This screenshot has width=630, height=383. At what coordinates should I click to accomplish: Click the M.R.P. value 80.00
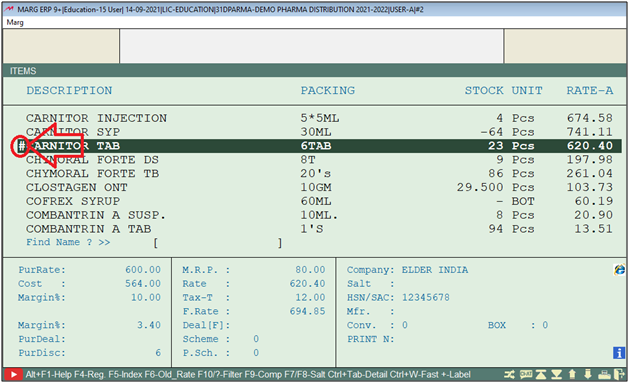pyautogui.click(x=310, y=270)
